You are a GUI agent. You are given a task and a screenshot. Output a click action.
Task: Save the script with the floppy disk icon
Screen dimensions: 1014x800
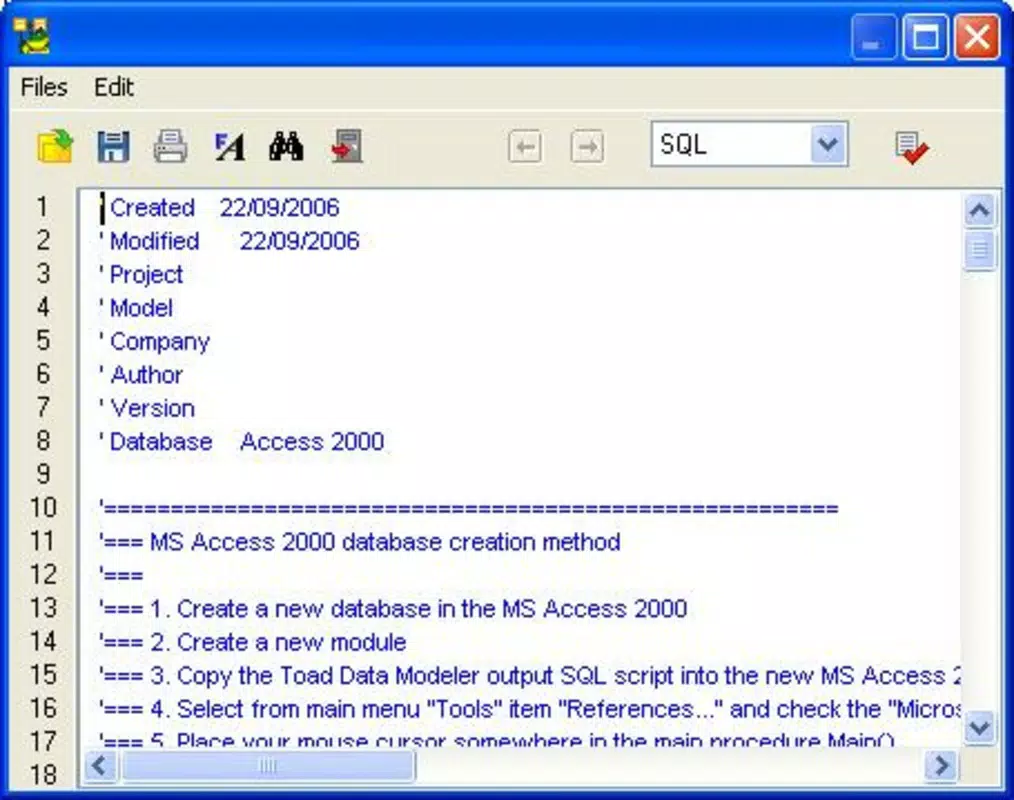click(x=113, y=146)
